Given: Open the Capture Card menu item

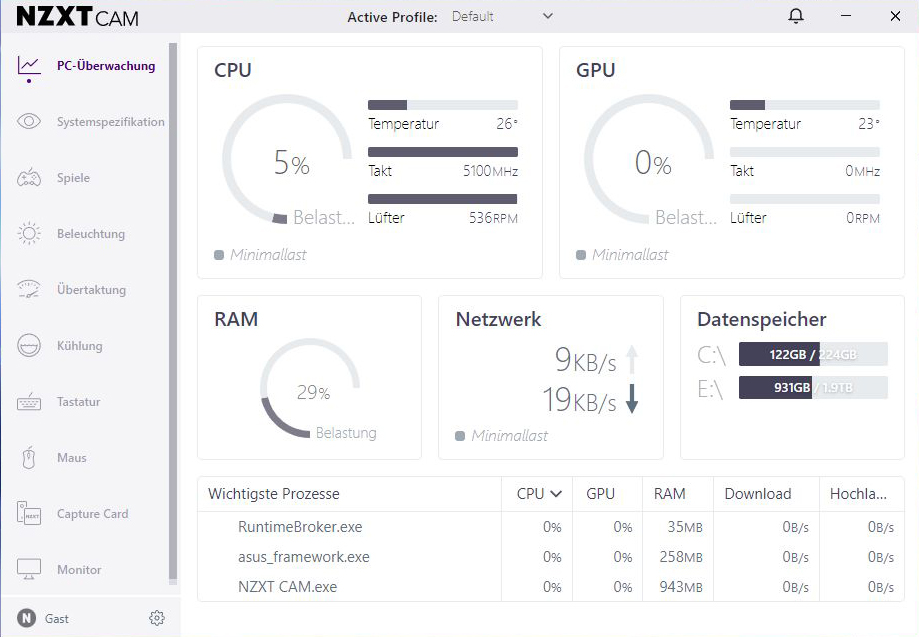Looking at the screenshot, I should [92, 514].
